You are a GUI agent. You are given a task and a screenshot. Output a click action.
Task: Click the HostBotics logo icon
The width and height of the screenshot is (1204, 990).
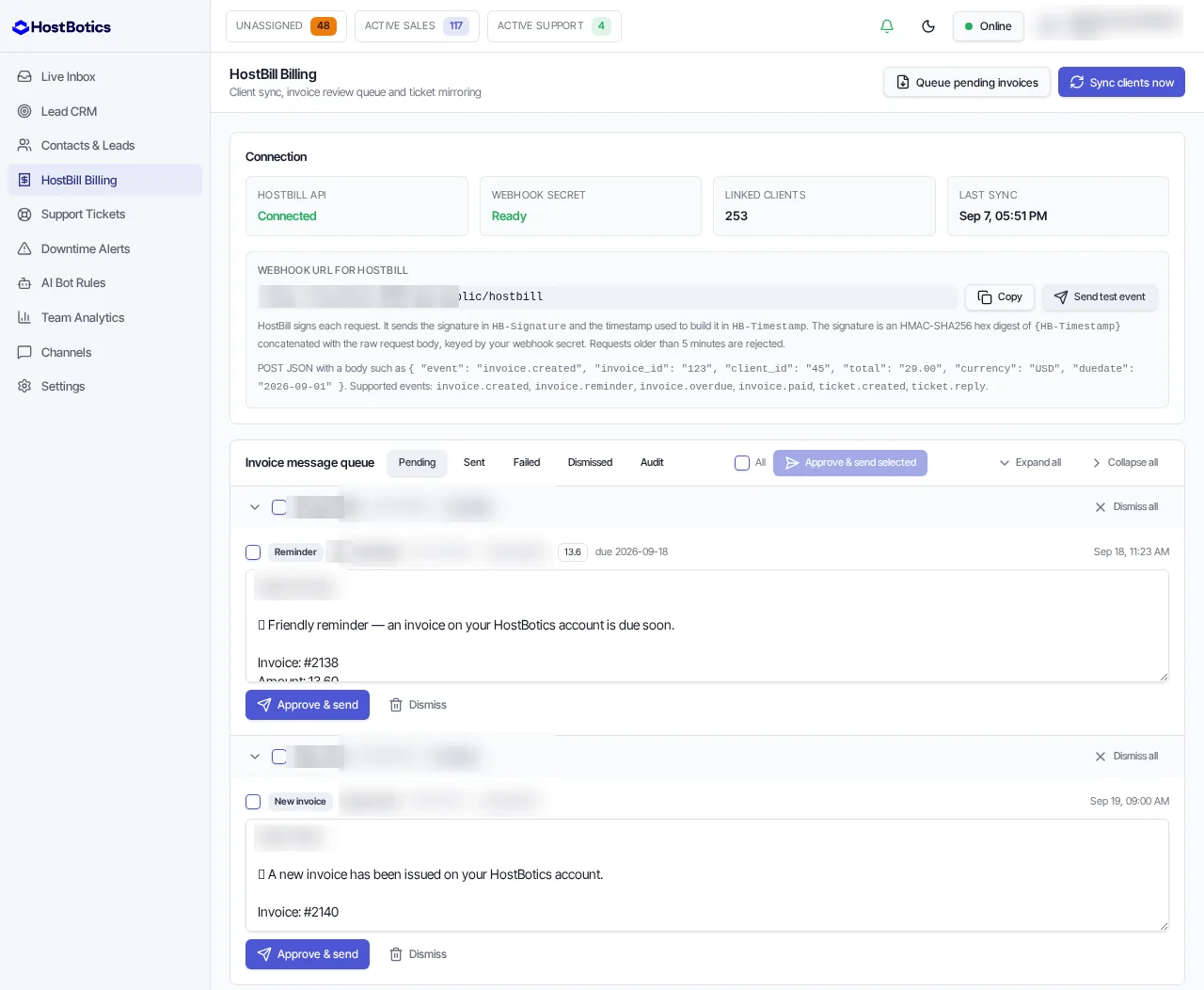(21, 27)
